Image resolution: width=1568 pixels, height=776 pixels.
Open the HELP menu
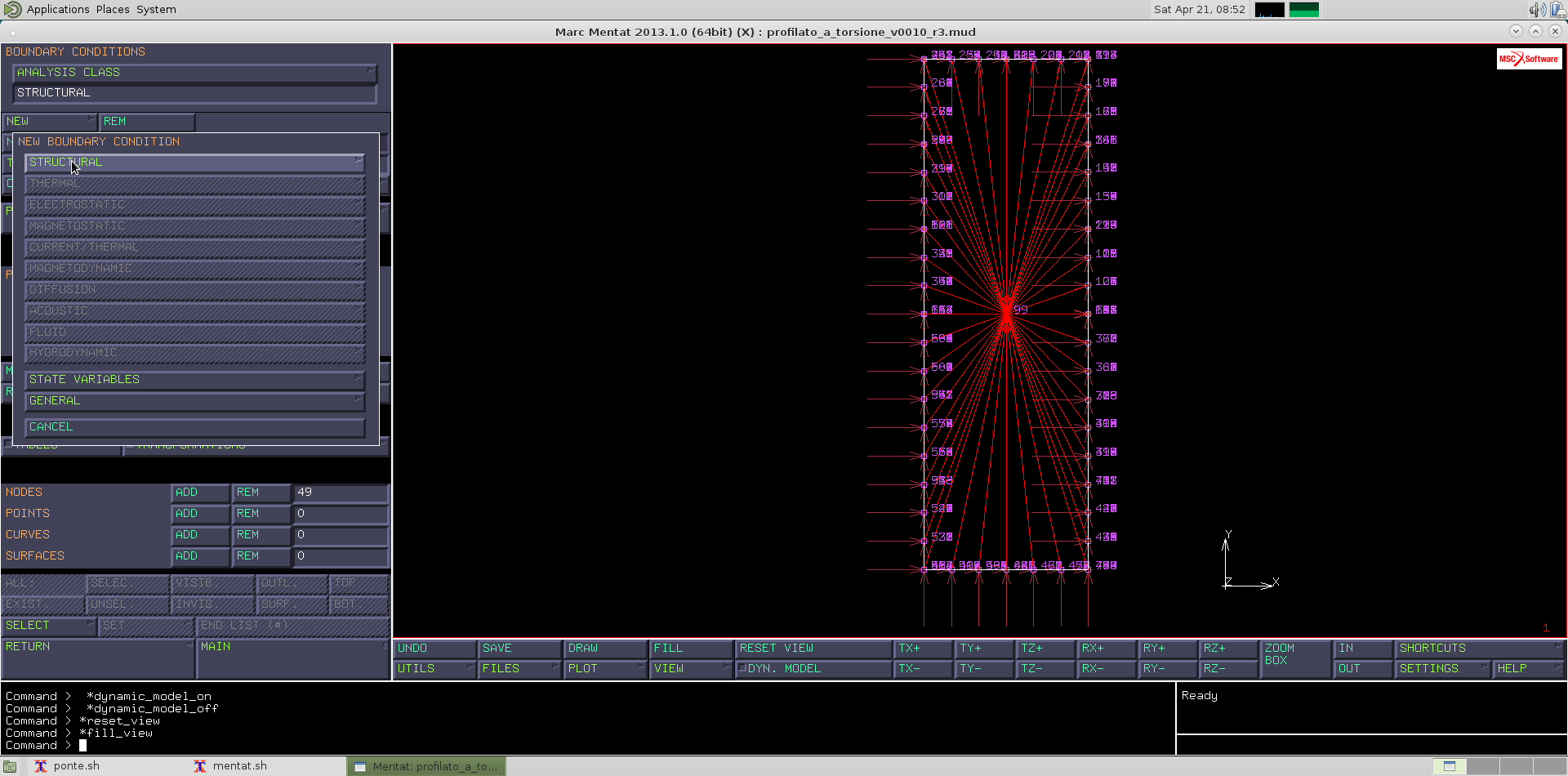pyautogui.click(x=1529, y=669)
